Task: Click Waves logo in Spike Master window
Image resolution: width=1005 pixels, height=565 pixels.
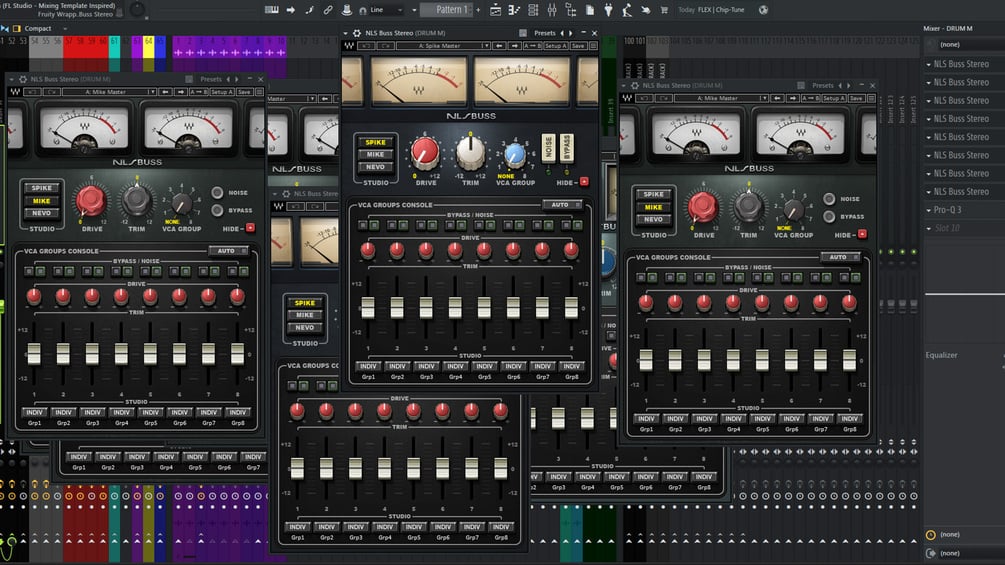Action: coord(349,45)
